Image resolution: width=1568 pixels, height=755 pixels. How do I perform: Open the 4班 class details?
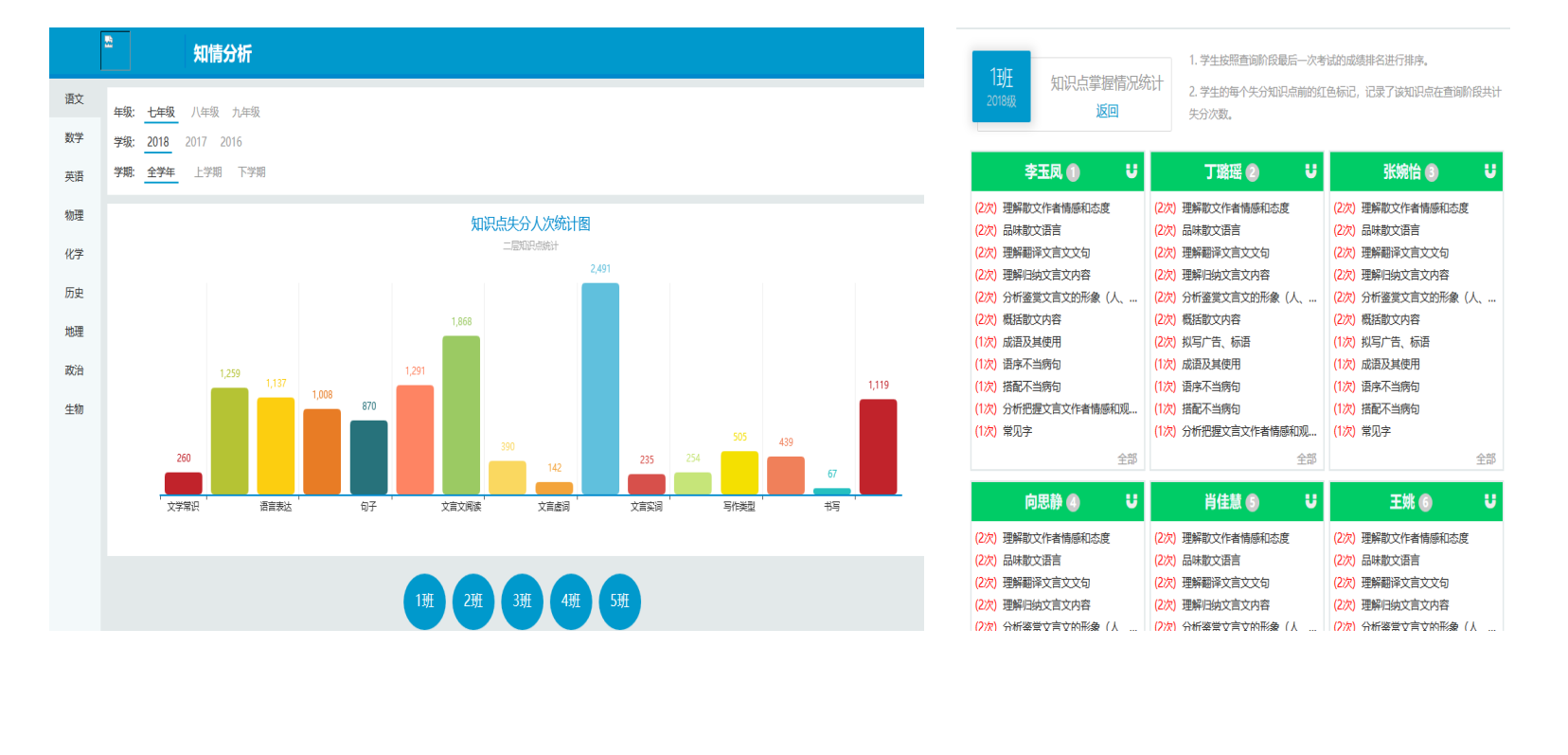[x=571, y=601]
